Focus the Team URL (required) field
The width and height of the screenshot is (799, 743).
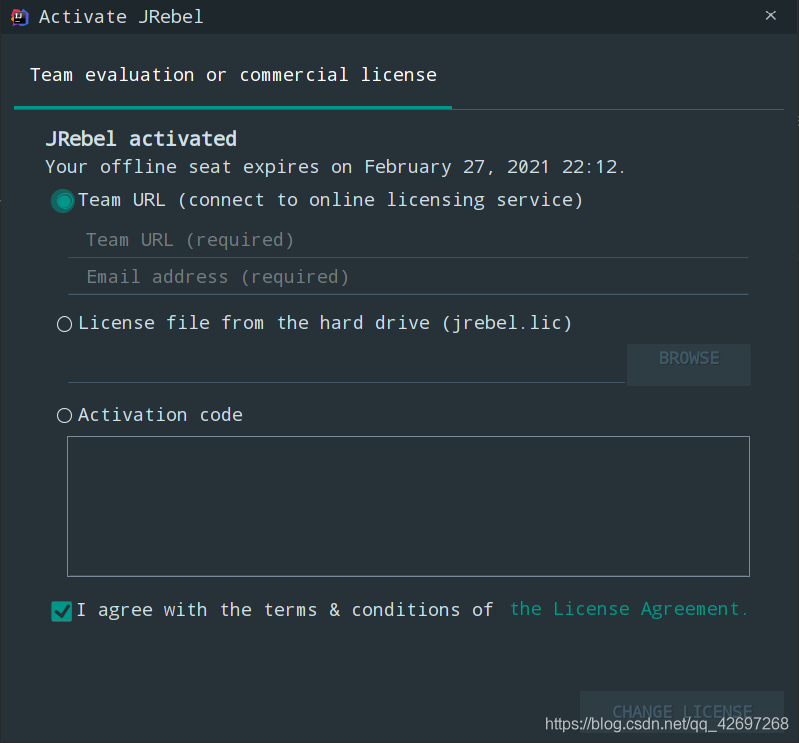(408, 240)
